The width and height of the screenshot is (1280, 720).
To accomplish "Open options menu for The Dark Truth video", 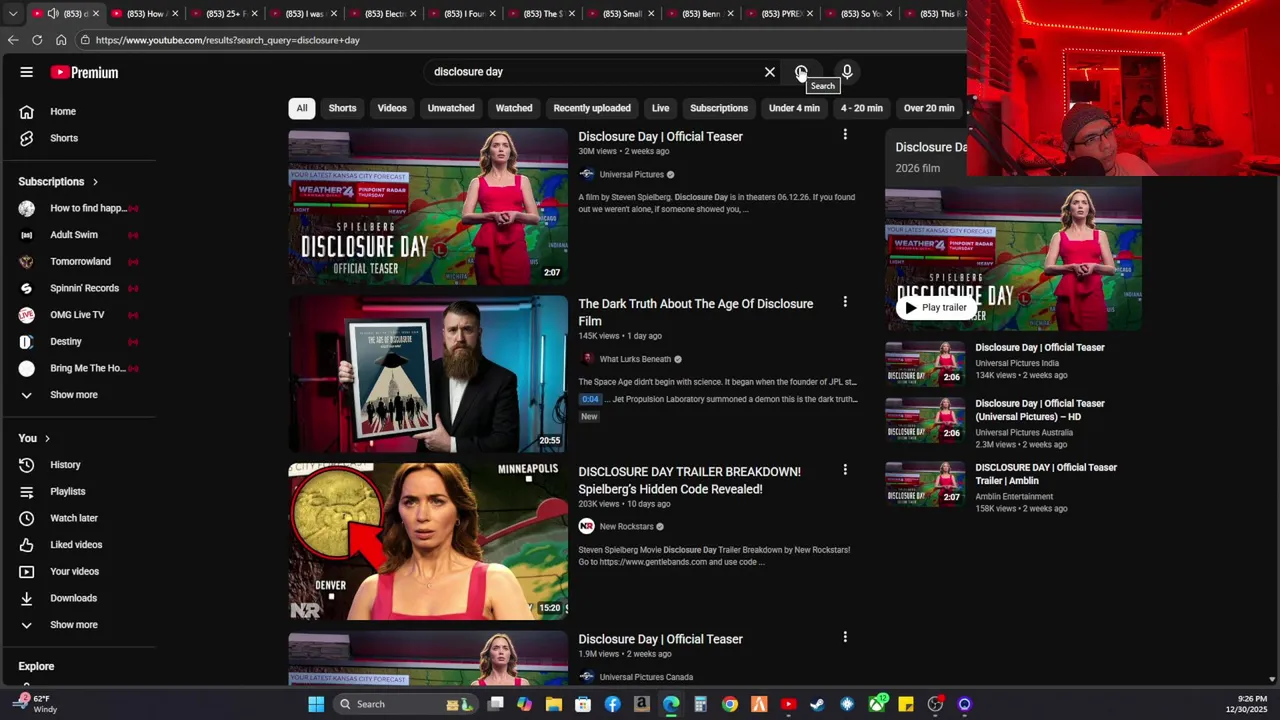I will pos(845,302).
